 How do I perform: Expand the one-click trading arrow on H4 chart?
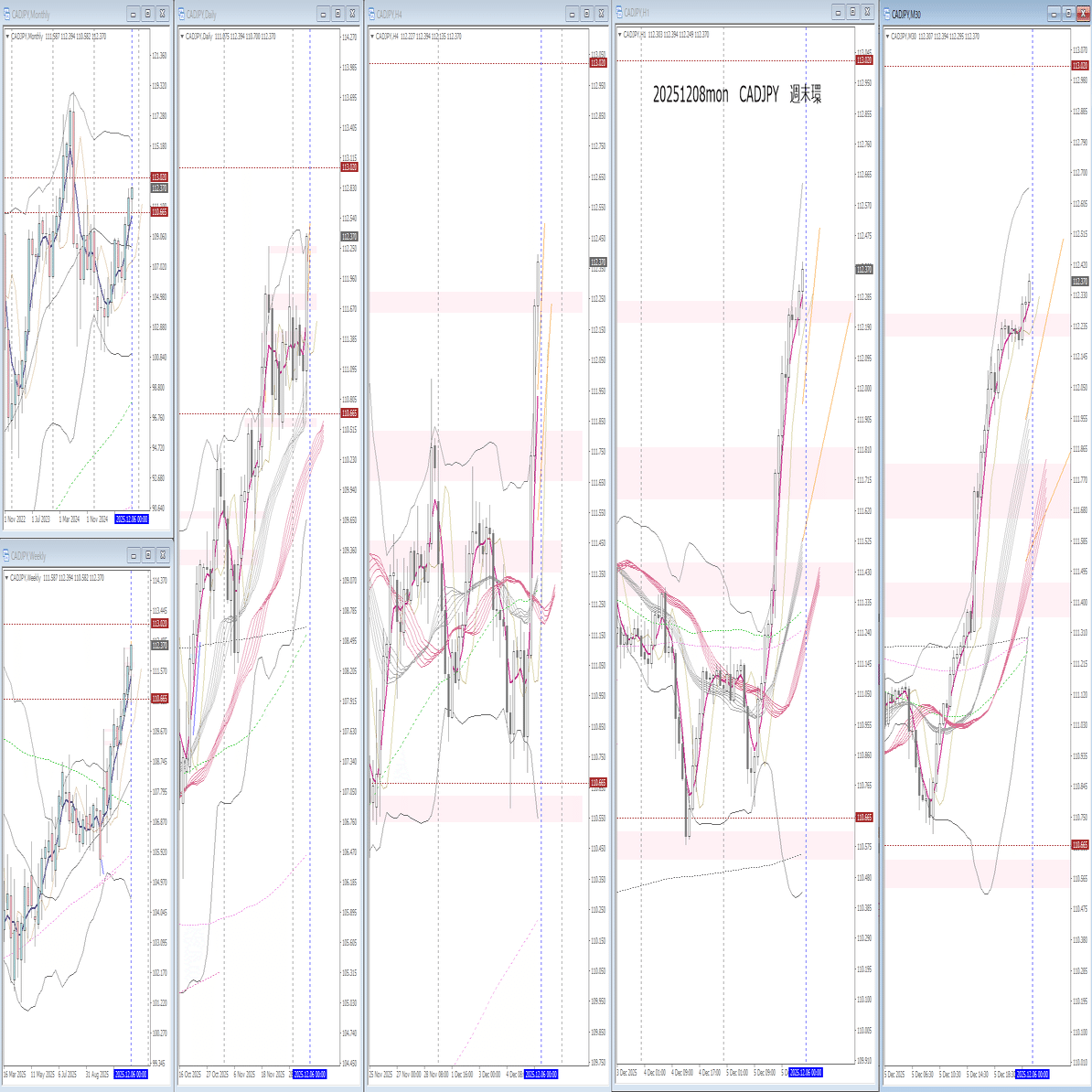(372, 37)
